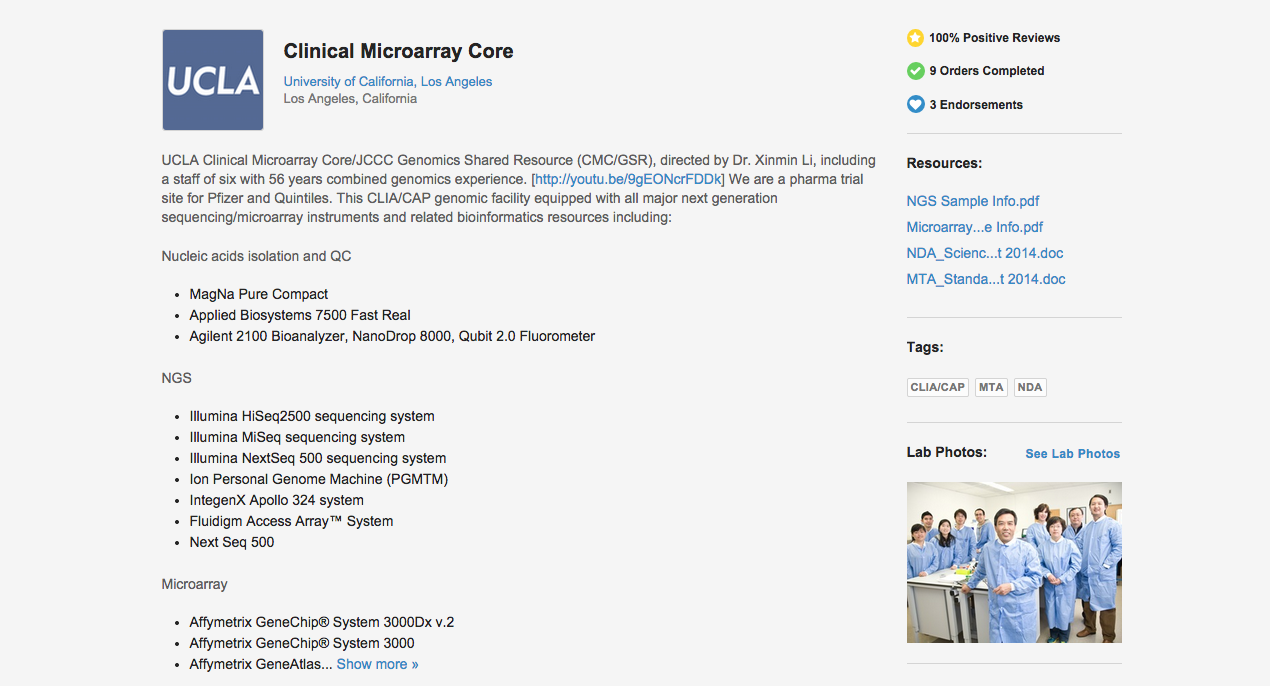
Task: Click the yellow star reviews icon
Action: pos(915,38)
